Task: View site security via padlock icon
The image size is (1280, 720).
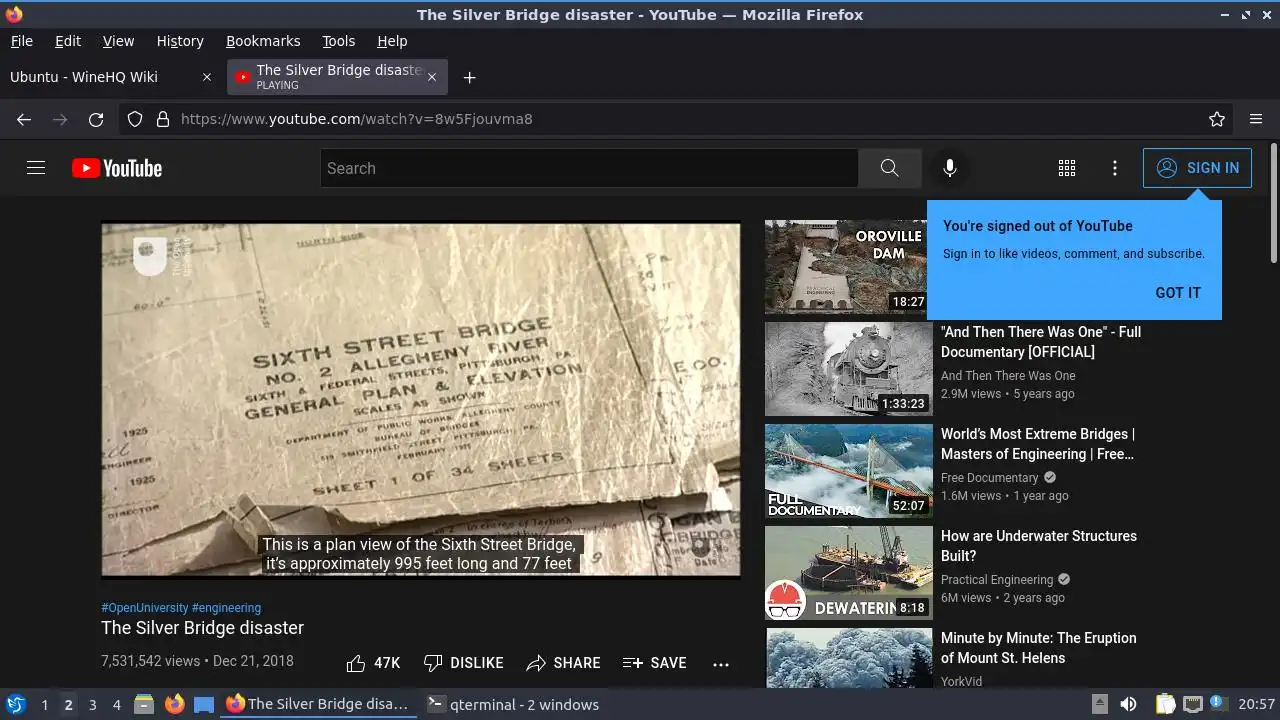Action: [x=162, y=119]
